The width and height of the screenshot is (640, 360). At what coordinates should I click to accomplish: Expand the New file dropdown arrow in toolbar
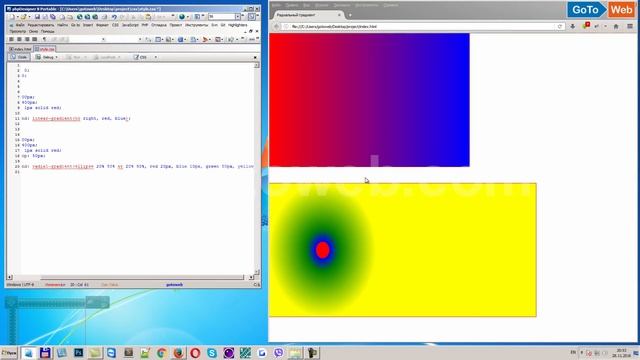tap(17, 17)
